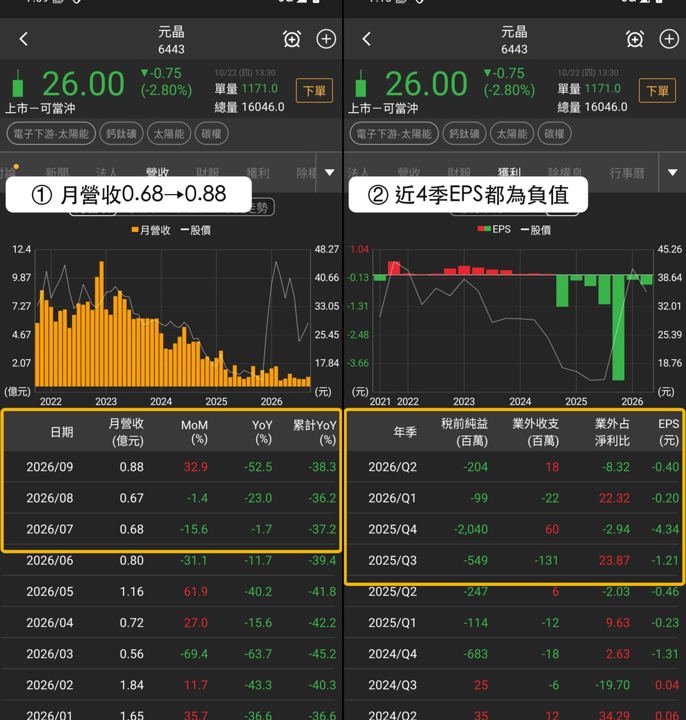
Task: Open the 太陽能 tag on right screen
Action: pos(512,134)
